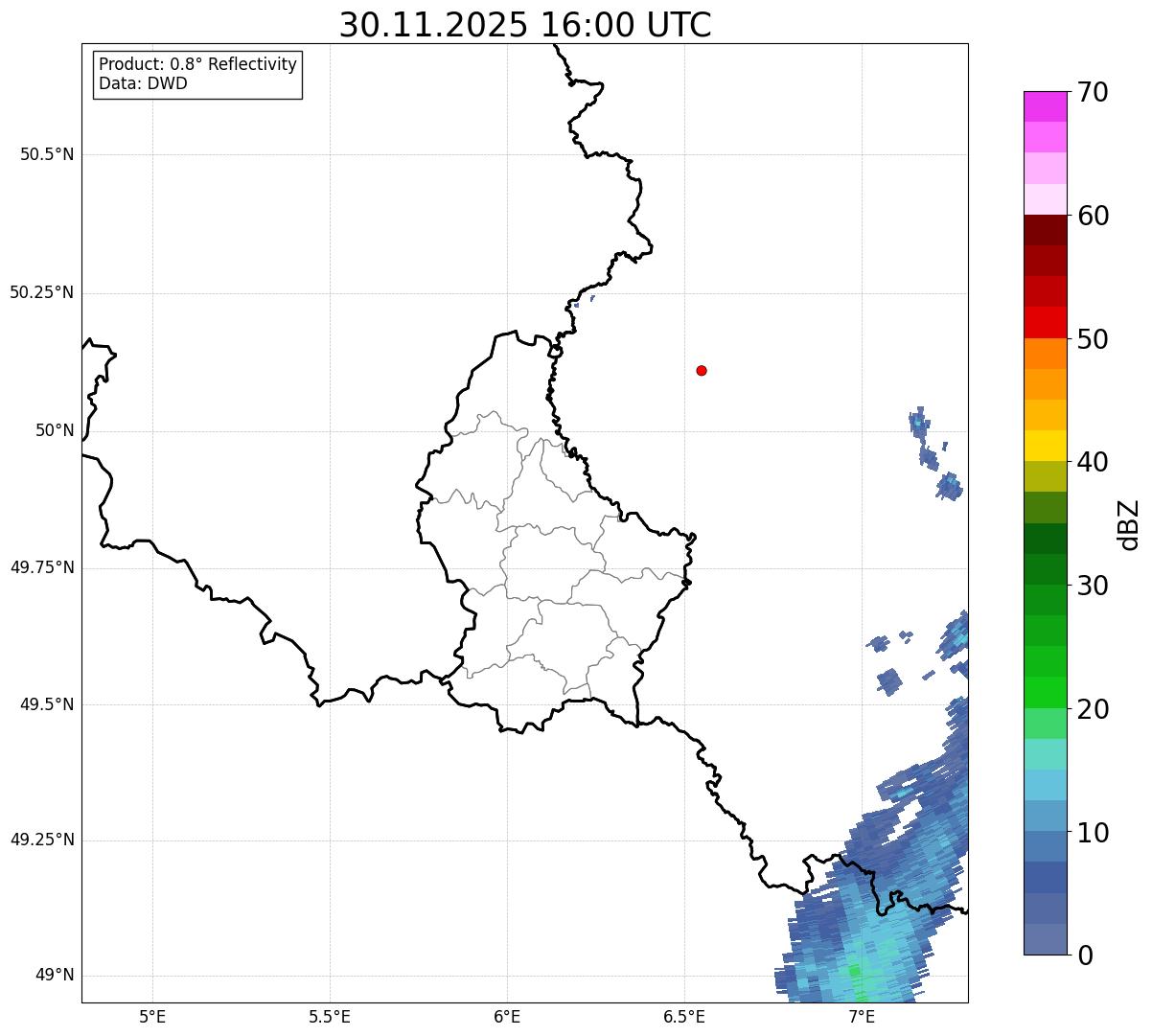Click the 50°N latitude label
The width and height of the screenshot is (1152, 1036).
(55, 430)
